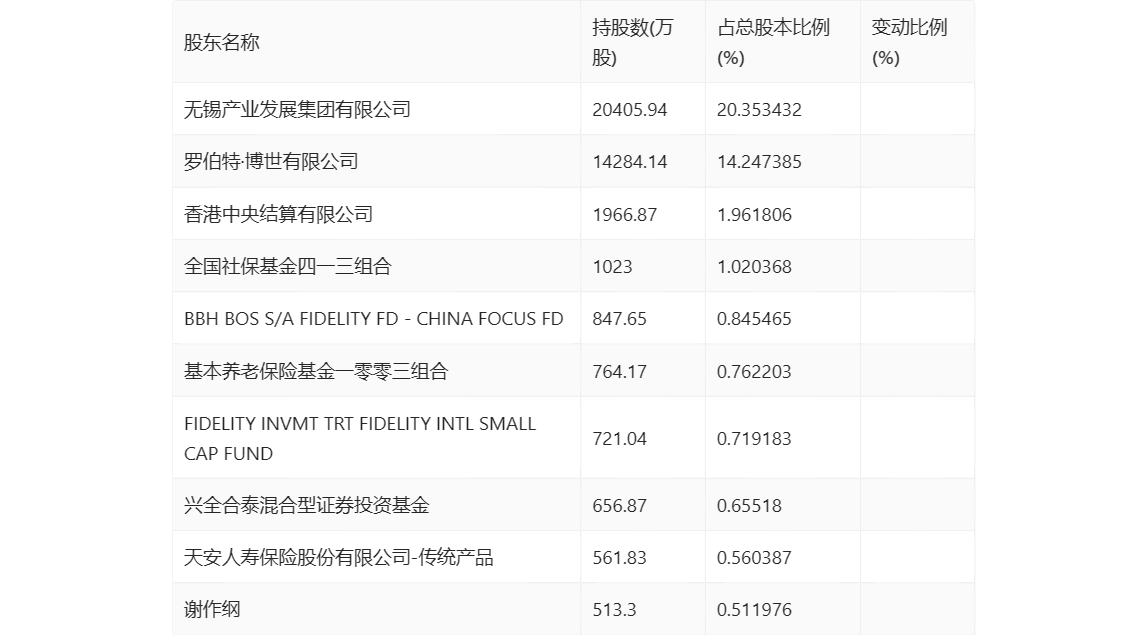Select 罗伯特·博世有限公司 shareholder name
Screen dimensions: 1148x635
point(271,162)
